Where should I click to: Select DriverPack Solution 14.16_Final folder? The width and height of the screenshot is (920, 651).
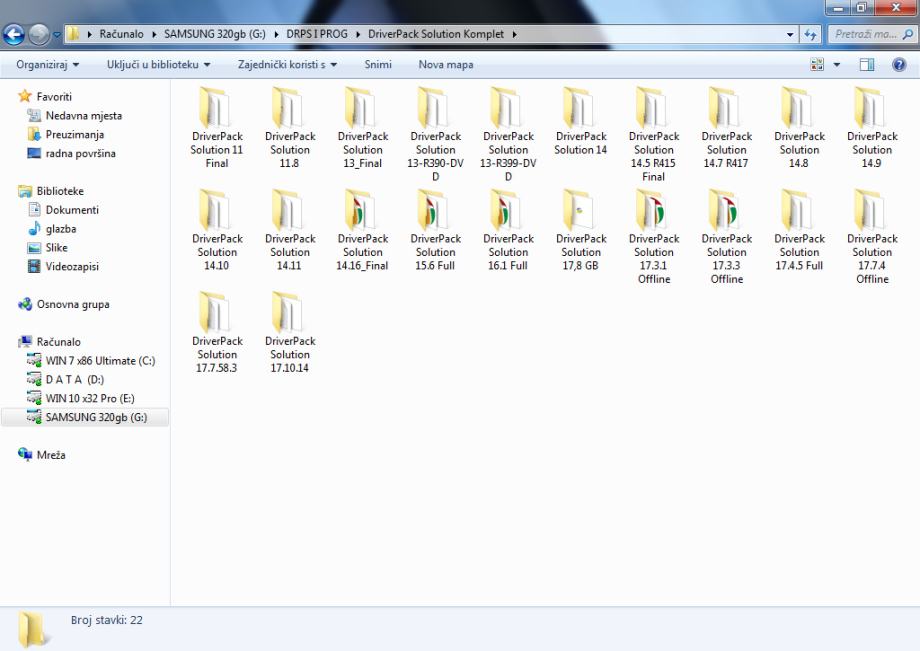(362, 230)
